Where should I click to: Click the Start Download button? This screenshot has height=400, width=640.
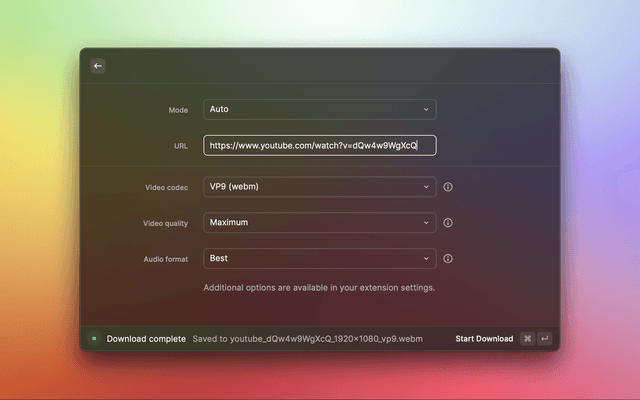(484, 339)
